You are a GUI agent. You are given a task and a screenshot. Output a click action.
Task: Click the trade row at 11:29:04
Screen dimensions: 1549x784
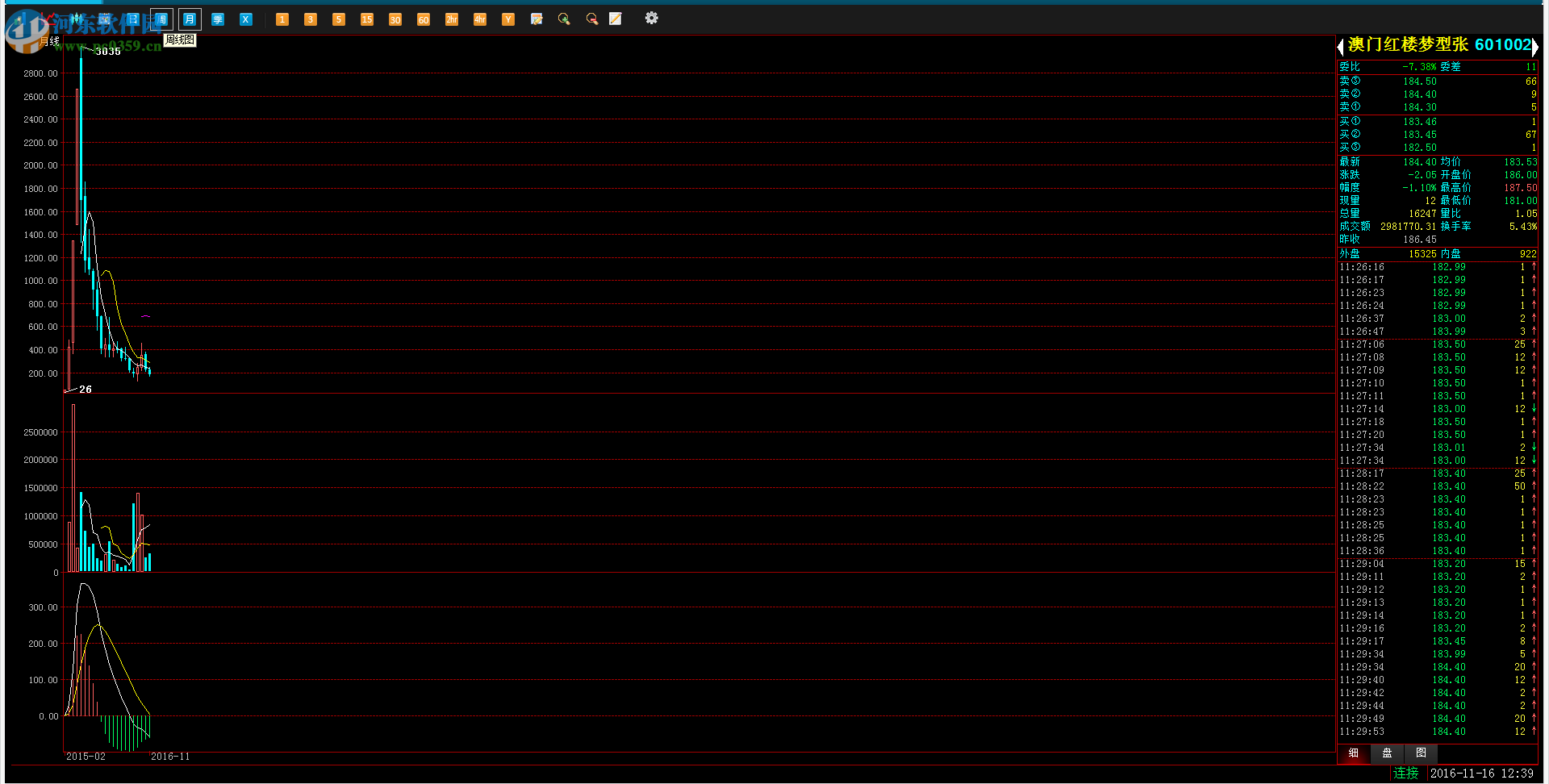coord(1438,564)
